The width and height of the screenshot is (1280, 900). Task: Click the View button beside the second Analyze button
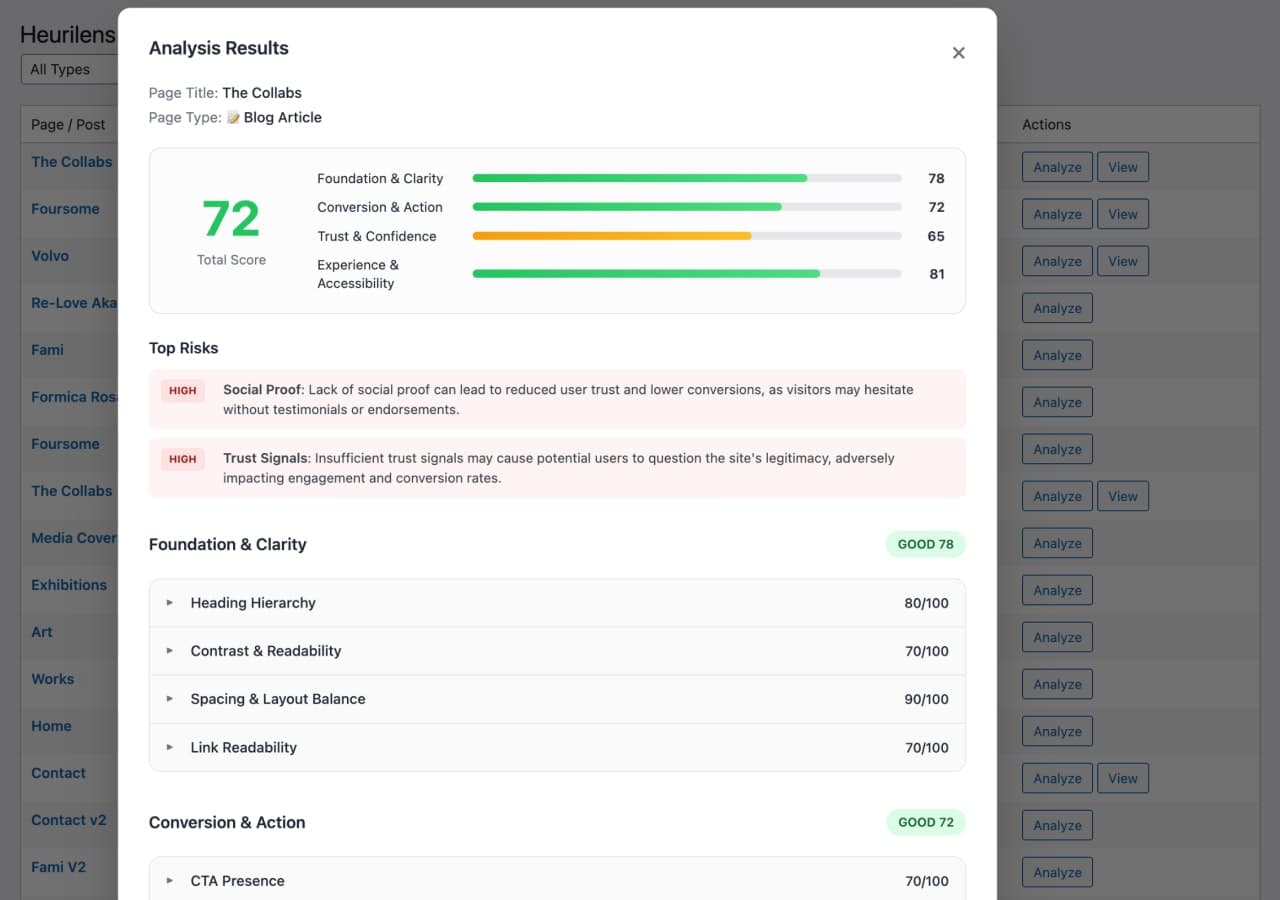(x=1123, y=213)
